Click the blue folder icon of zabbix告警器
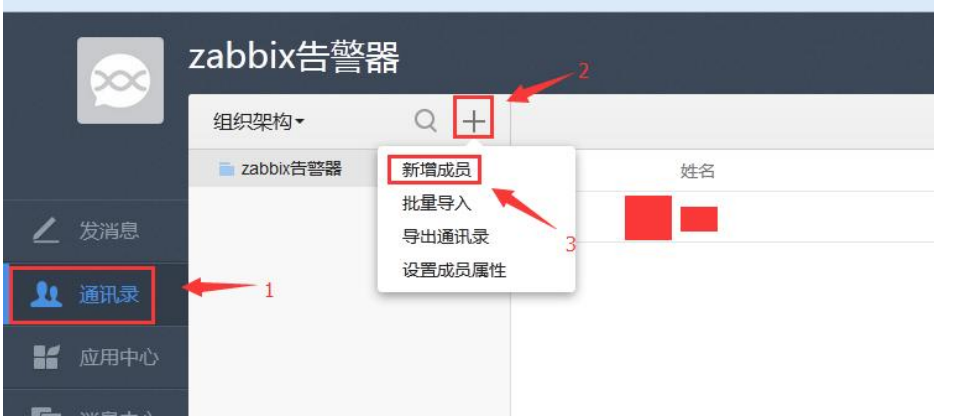The width and height of the screenshot is (969, 419). pyautogui.click(x=227, y=169)
